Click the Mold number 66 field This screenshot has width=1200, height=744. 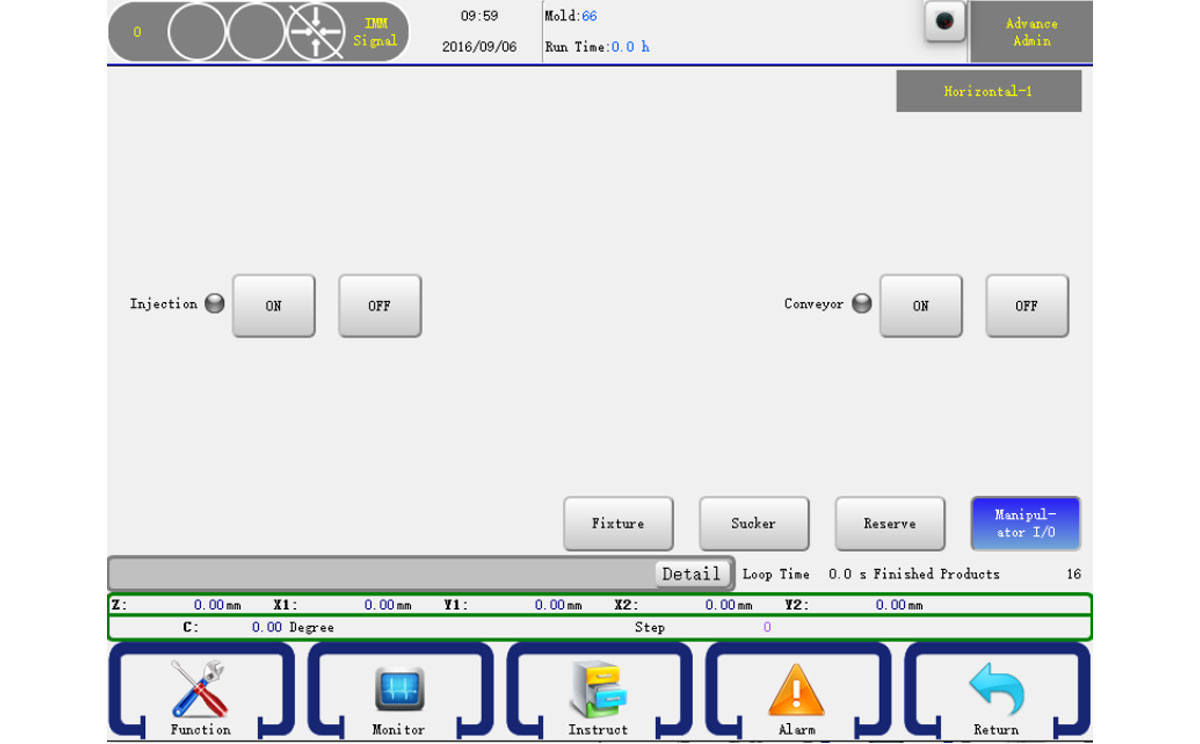(589, 16)
